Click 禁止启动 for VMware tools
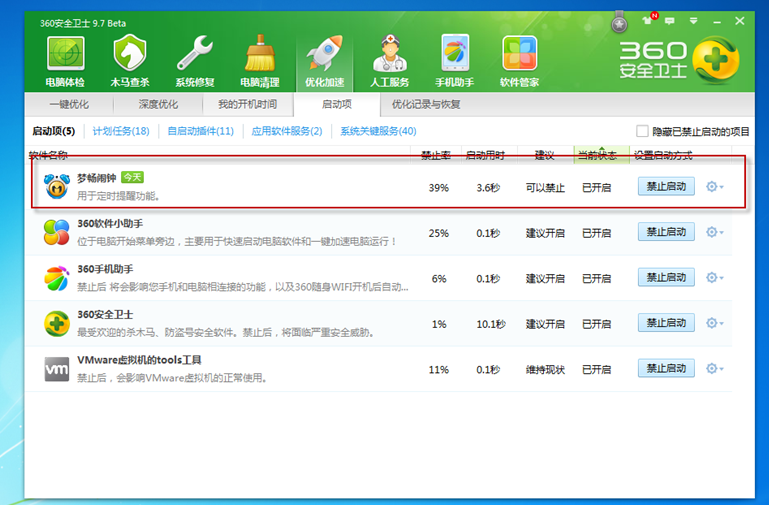Screen dimensions: 769x505 (666, 369)
